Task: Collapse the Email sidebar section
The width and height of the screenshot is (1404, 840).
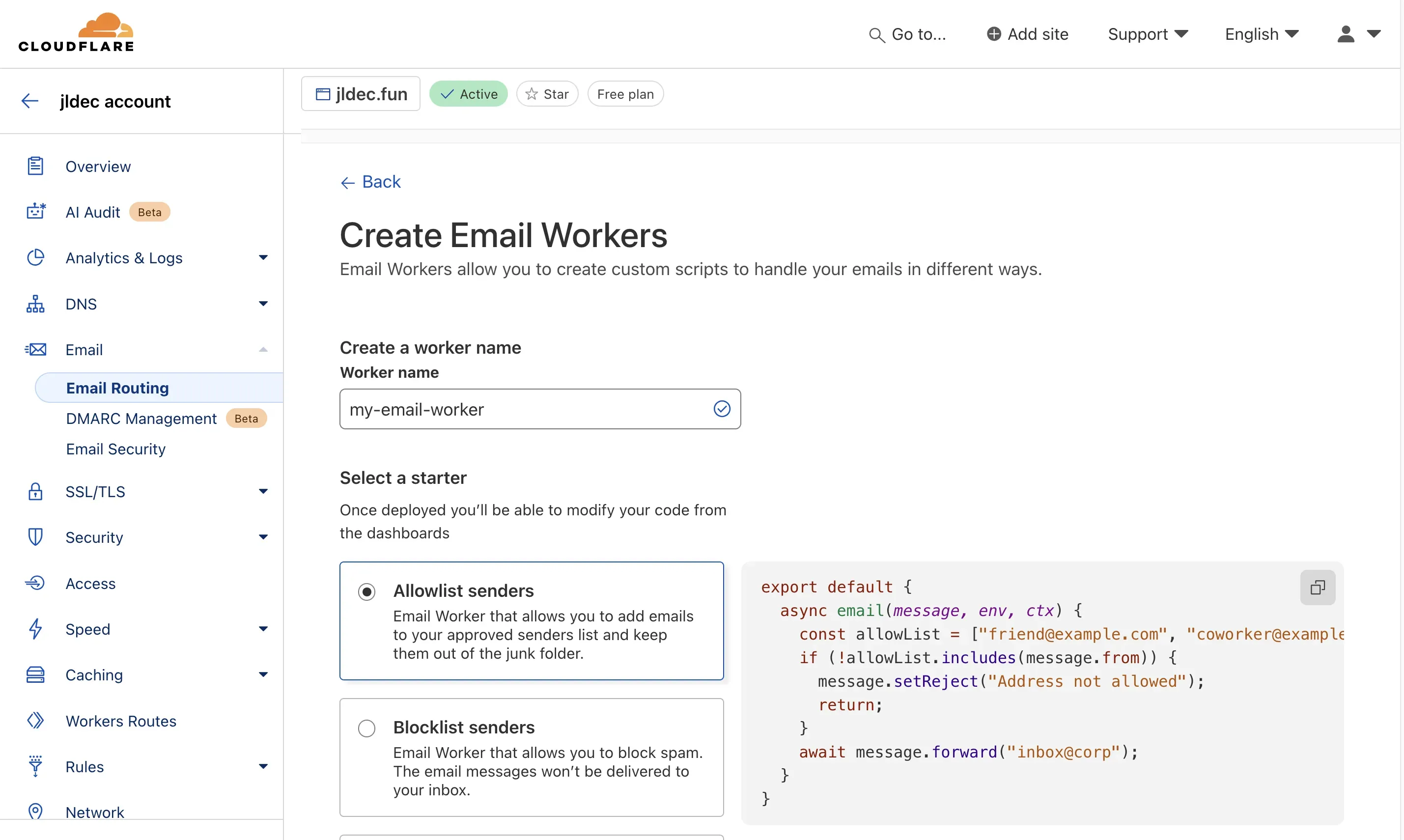Action: (x=263, y=349)
